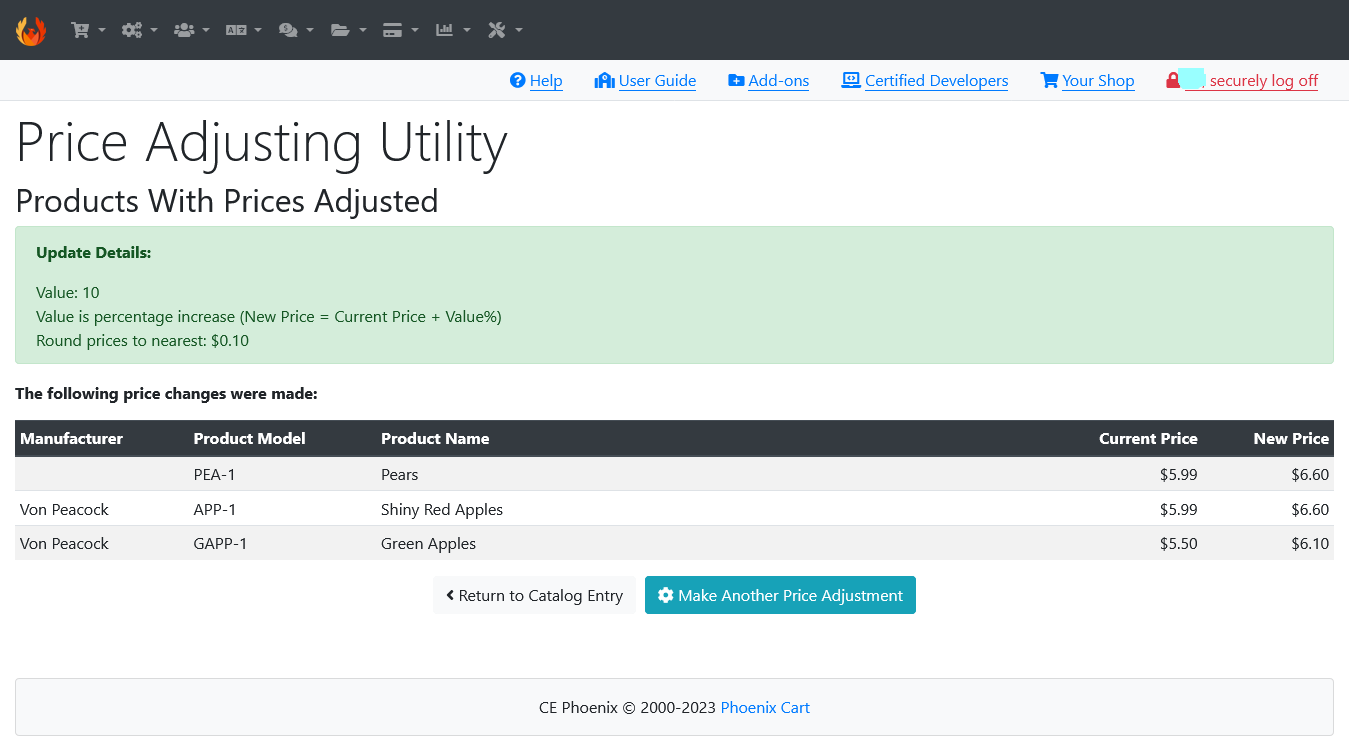
Task: Click the $6.10 new price
Action: [x=1310, y=543]
